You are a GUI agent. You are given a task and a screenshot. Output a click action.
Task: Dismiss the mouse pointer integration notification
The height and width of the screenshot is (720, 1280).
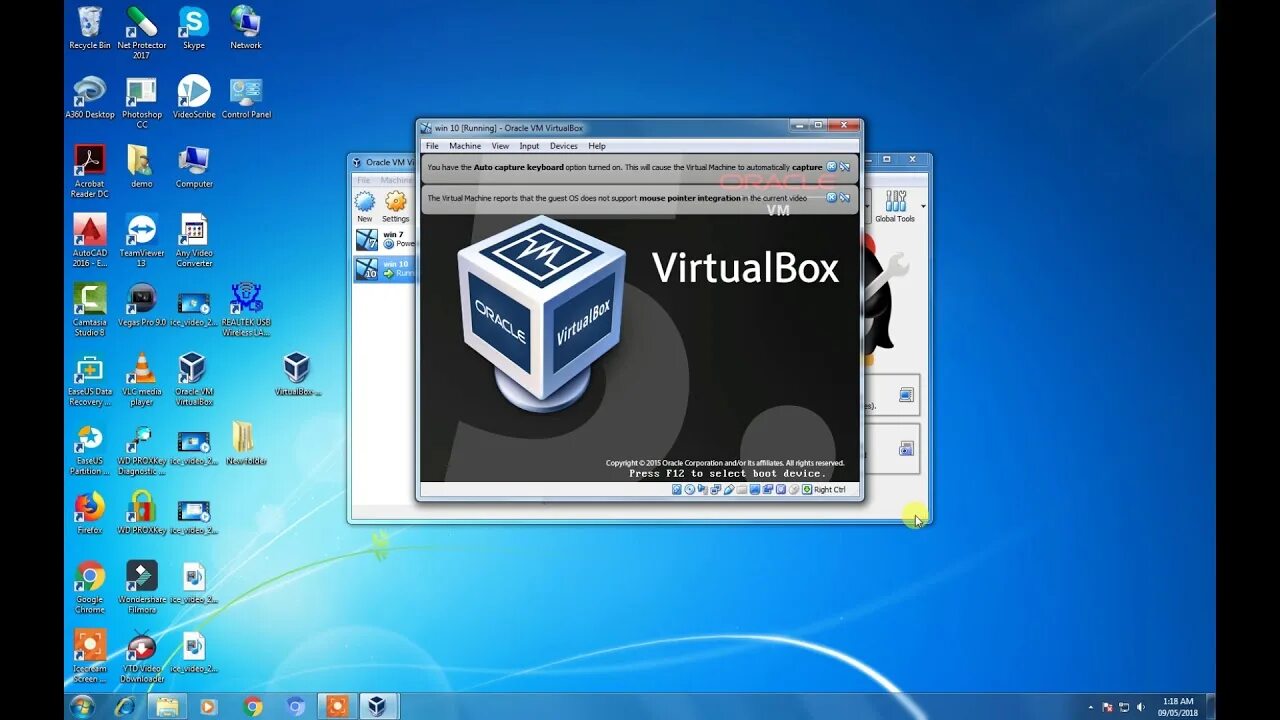click(831, 198)
